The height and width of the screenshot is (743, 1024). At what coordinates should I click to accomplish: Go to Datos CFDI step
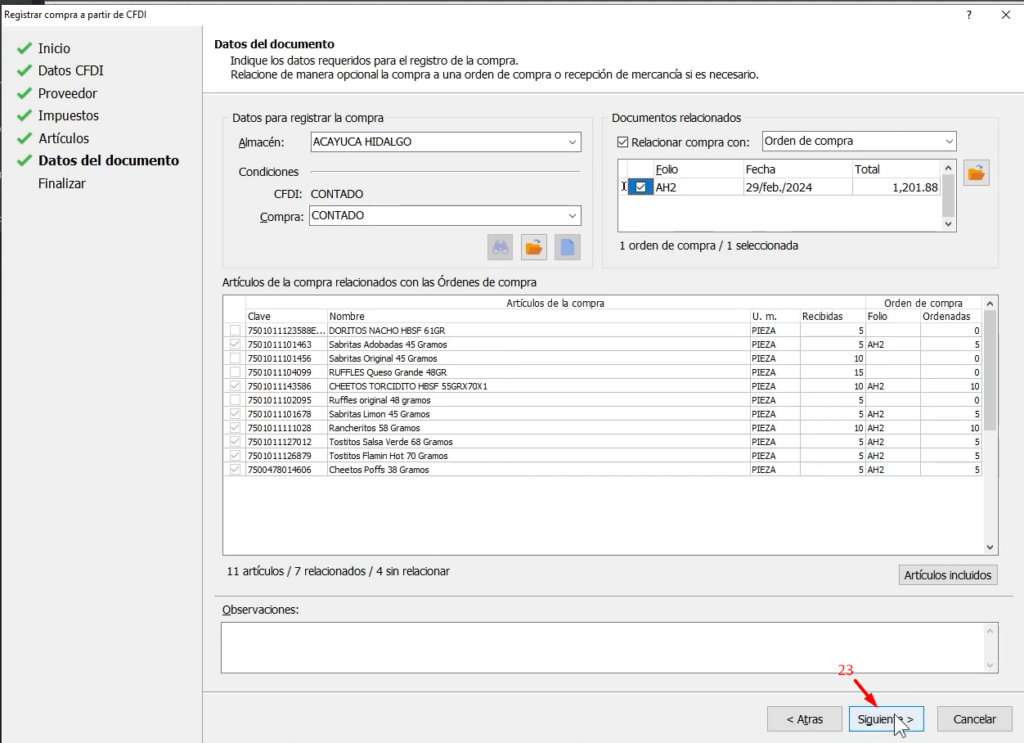pyautogui.click(x=70, y=71)
